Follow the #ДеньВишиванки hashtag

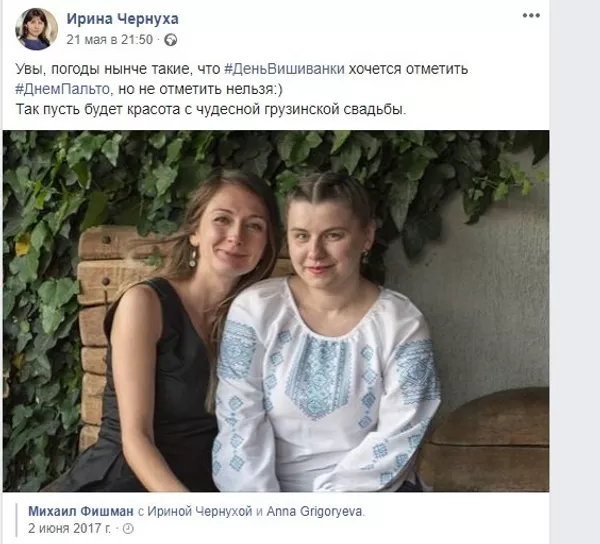(284, 69)
